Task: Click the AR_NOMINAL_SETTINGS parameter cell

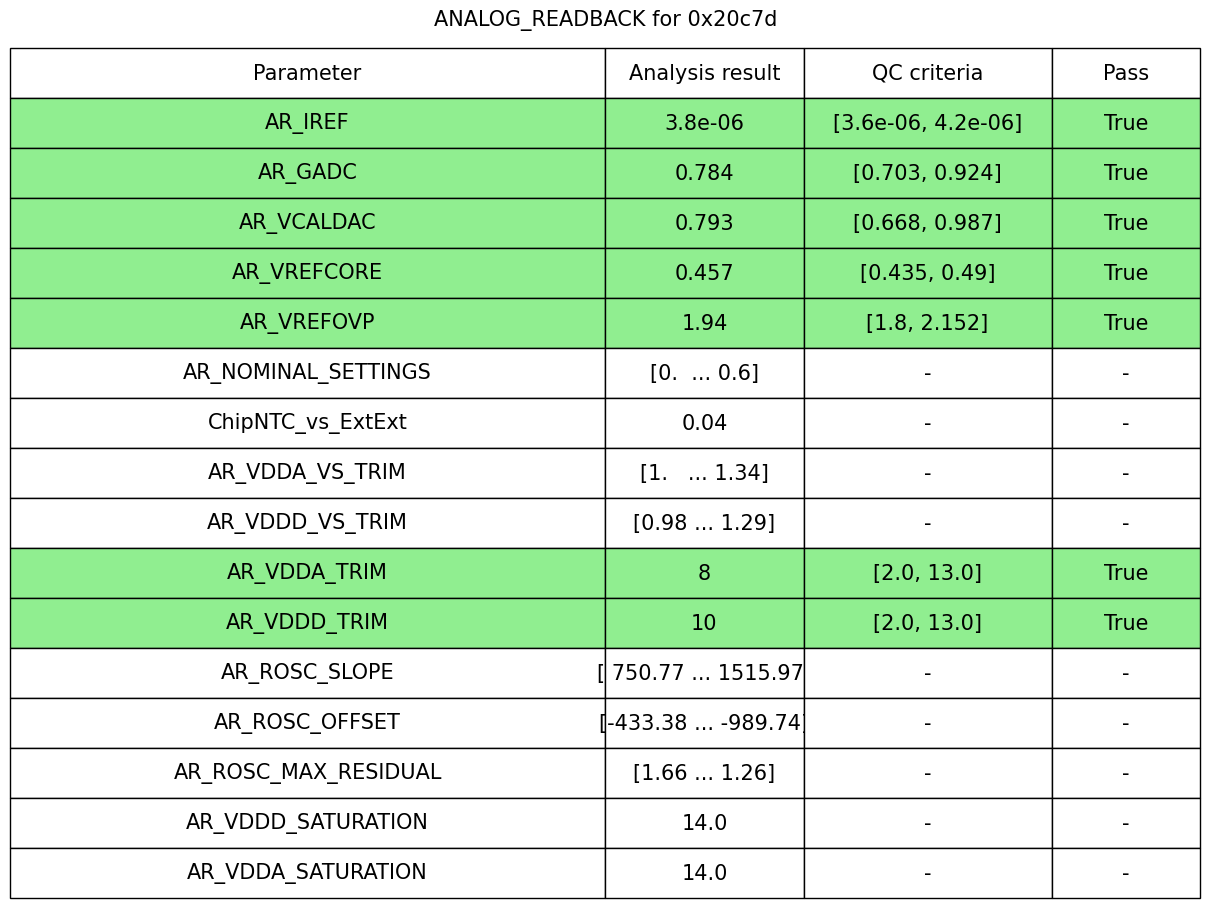Action: [307, 373]
